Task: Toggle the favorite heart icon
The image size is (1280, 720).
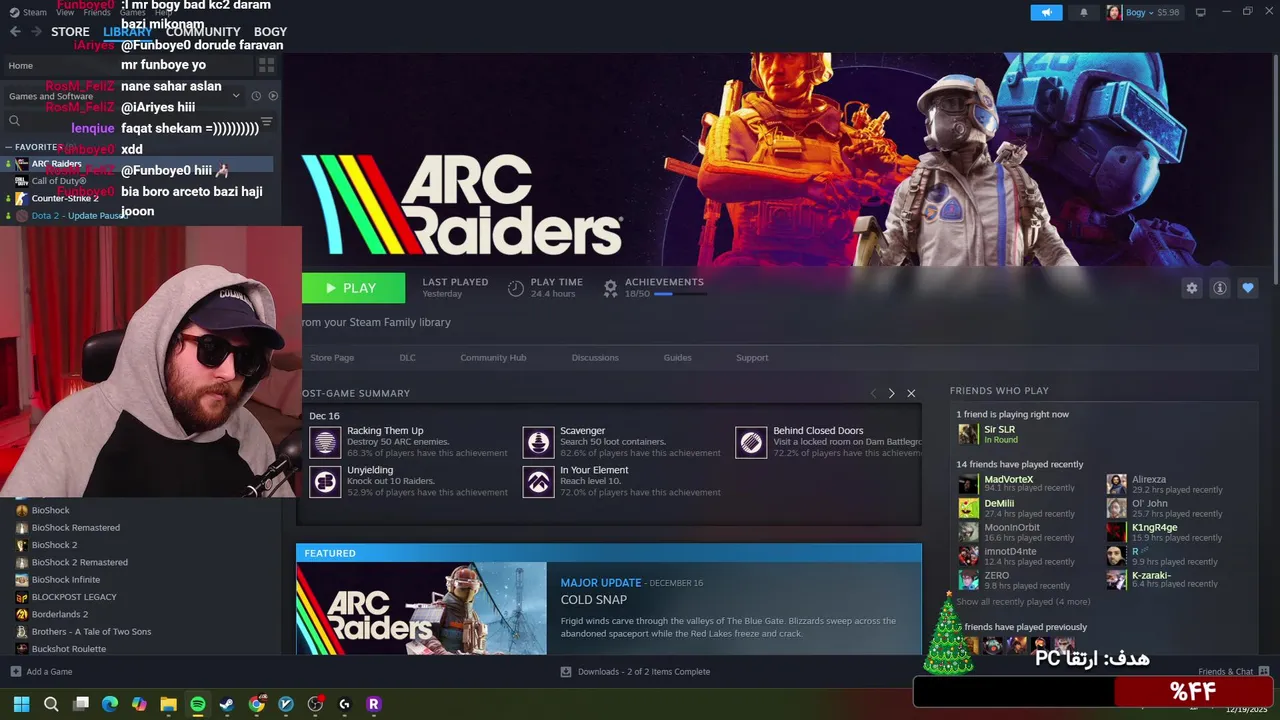Action: coord(1247,288)
